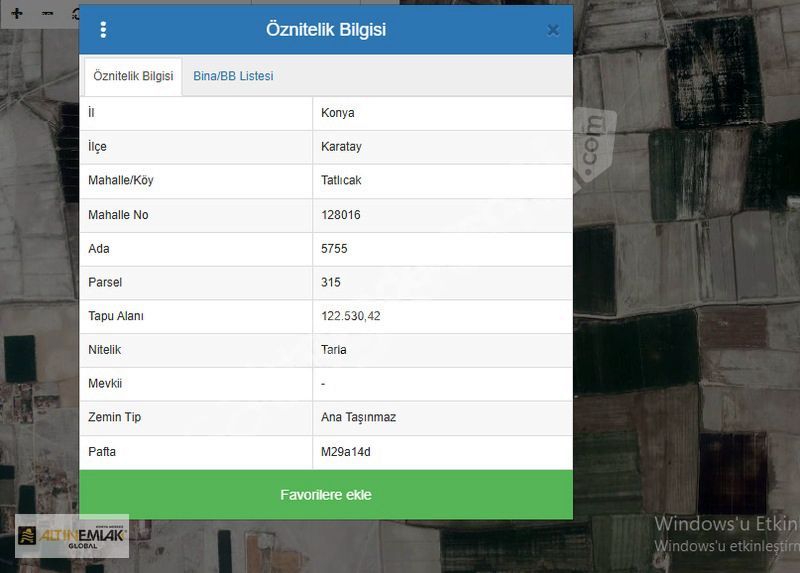
Task: Click the zoom in plus icon
Action: pos(17,14)
